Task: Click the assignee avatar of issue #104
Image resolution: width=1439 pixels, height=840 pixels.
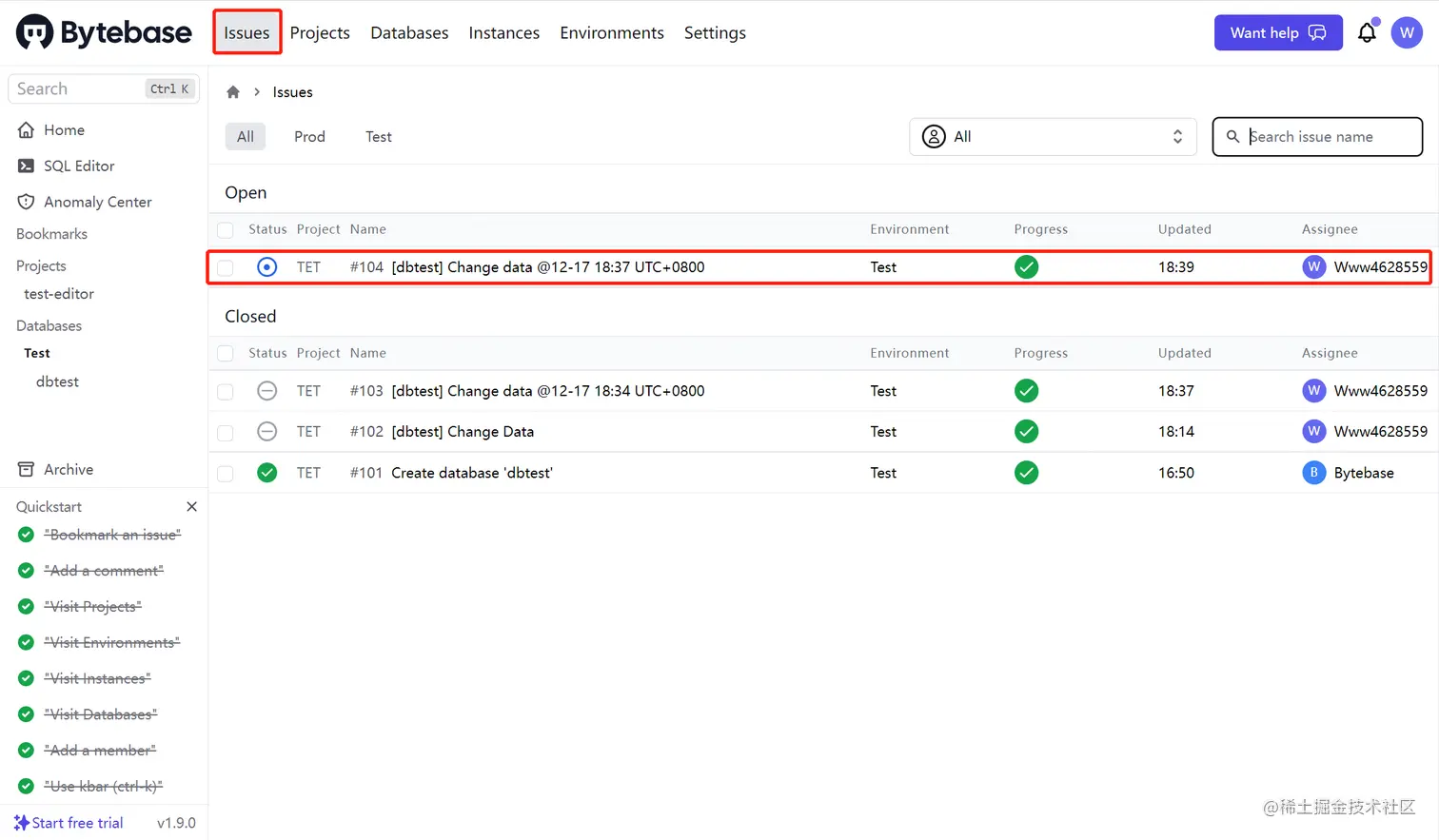Action: pos(1314,267)
